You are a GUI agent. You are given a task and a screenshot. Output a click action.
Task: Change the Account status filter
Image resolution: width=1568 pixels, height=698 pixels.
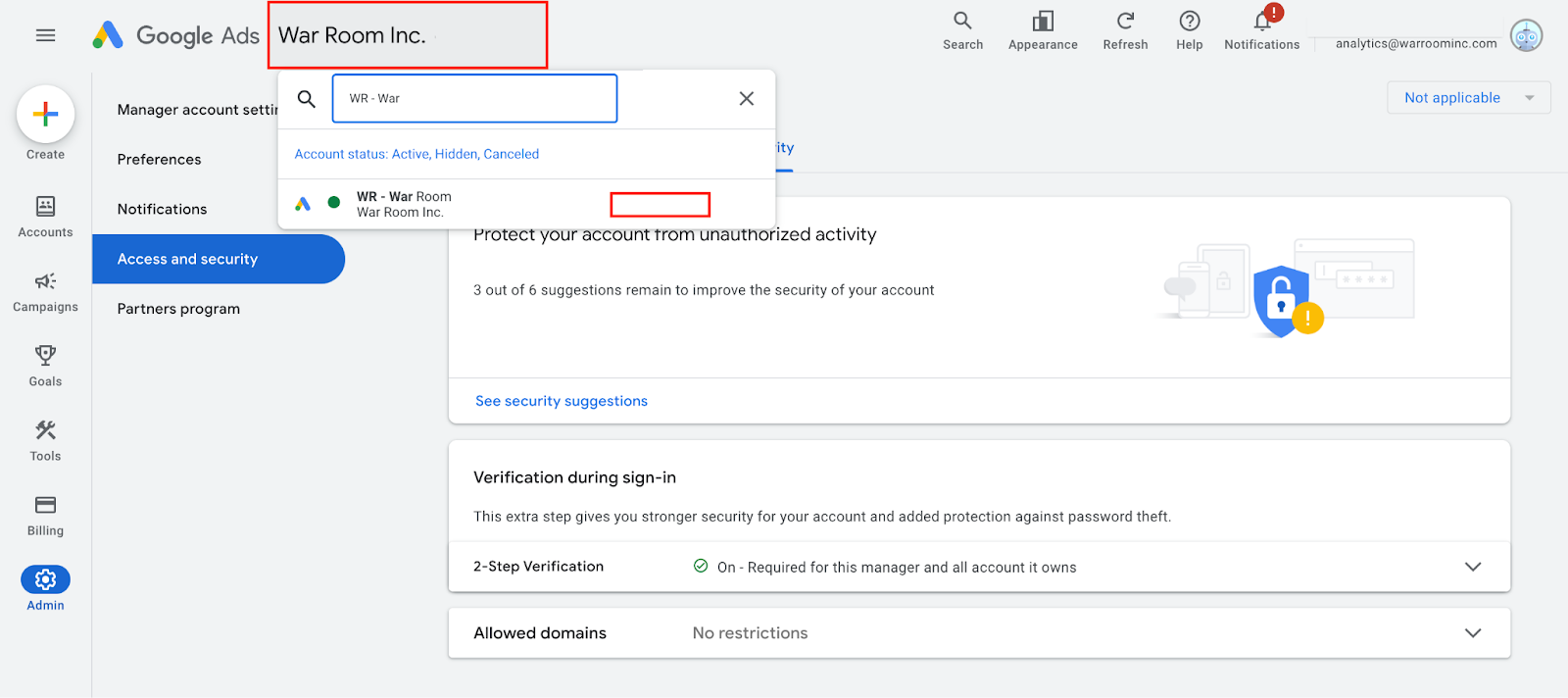click(416, 154)
